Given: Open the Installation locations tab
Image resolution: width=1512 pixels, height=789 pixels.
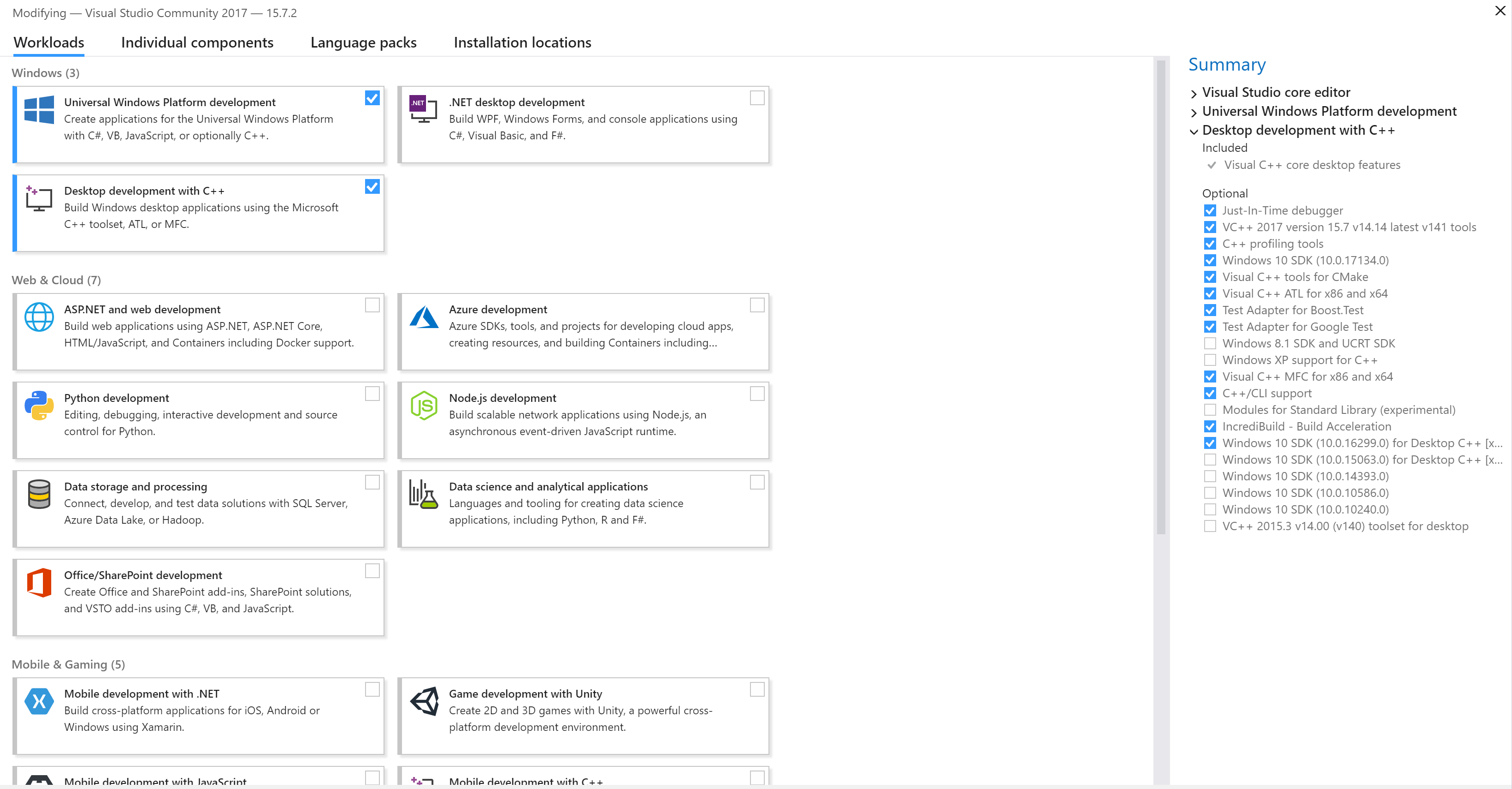Looking at the screenshot, I should pyautogui.click(x=522, y=42).
